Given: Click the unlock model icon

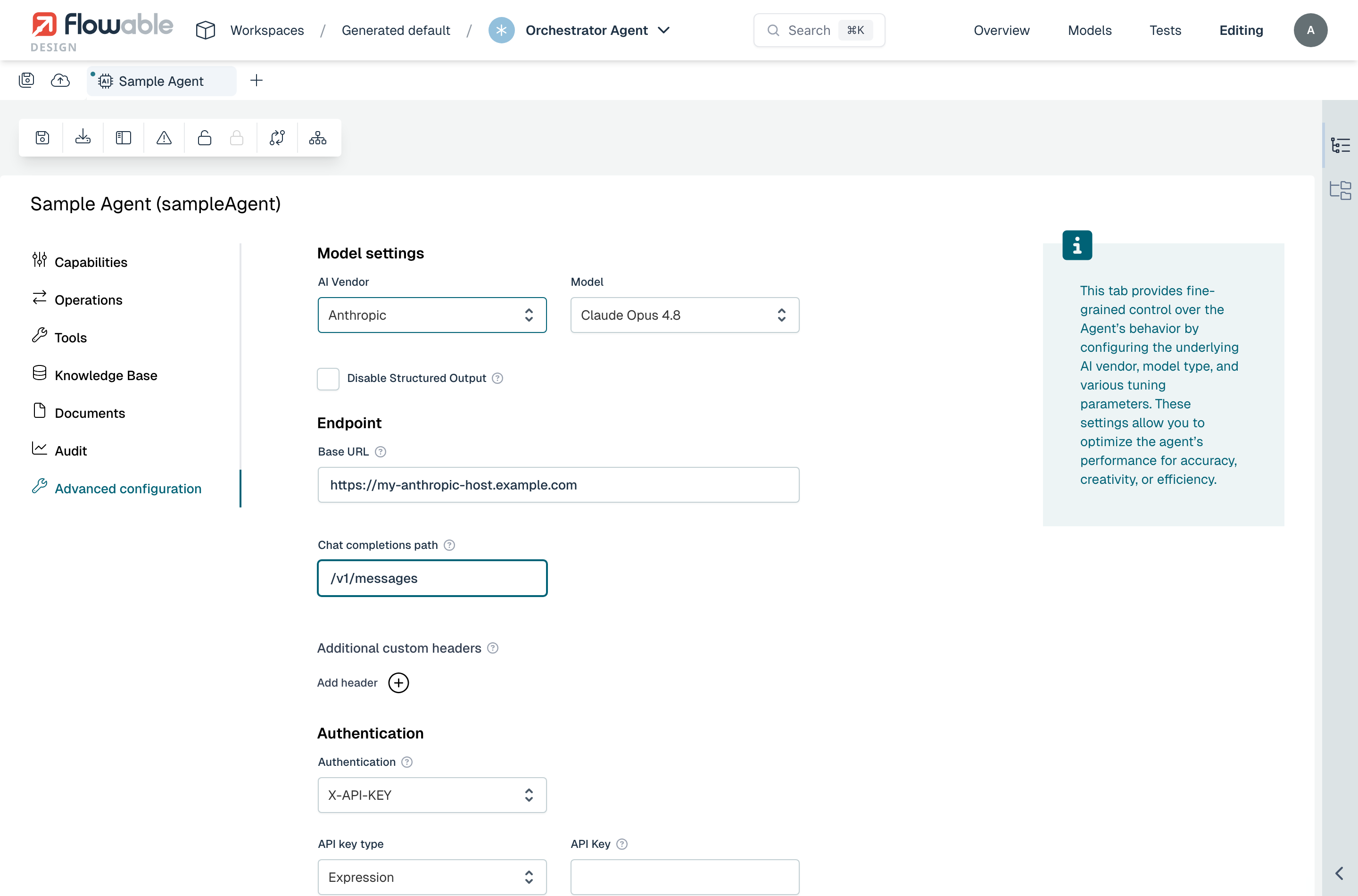Looking at the screenshot, I should point(205,138).
